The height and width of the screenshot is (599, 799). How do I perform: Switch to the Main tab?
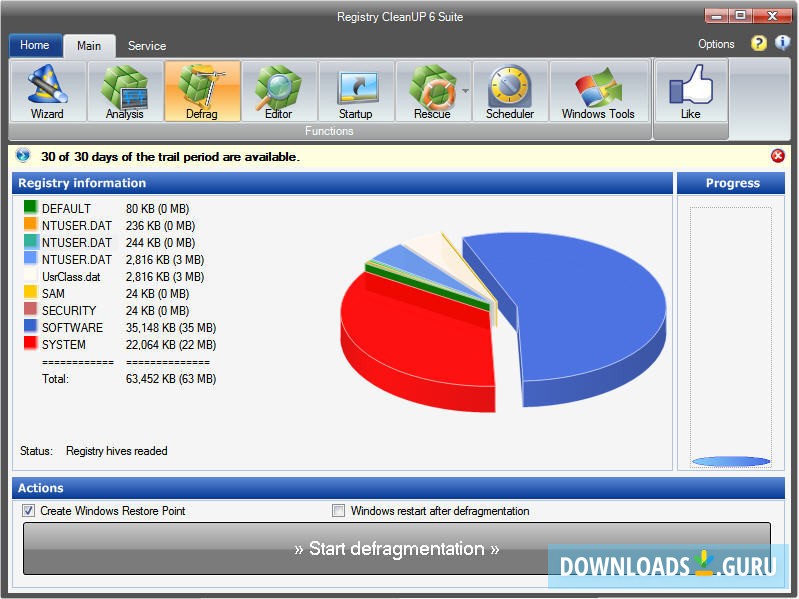pos(89,46)
